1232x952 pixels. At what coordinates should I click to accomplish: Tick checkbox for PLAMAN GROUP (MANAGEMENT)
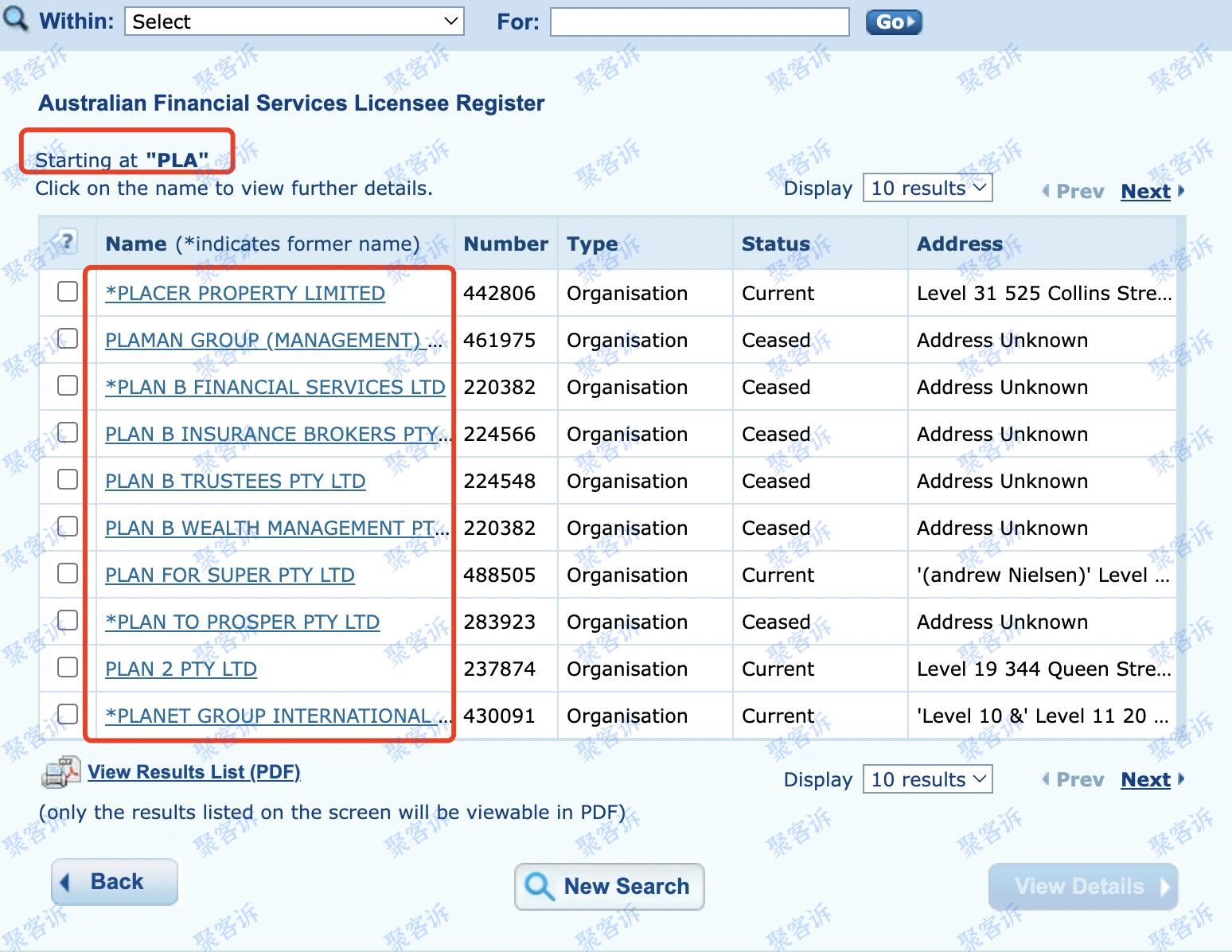pyautogui.click(x=68, y=339)
